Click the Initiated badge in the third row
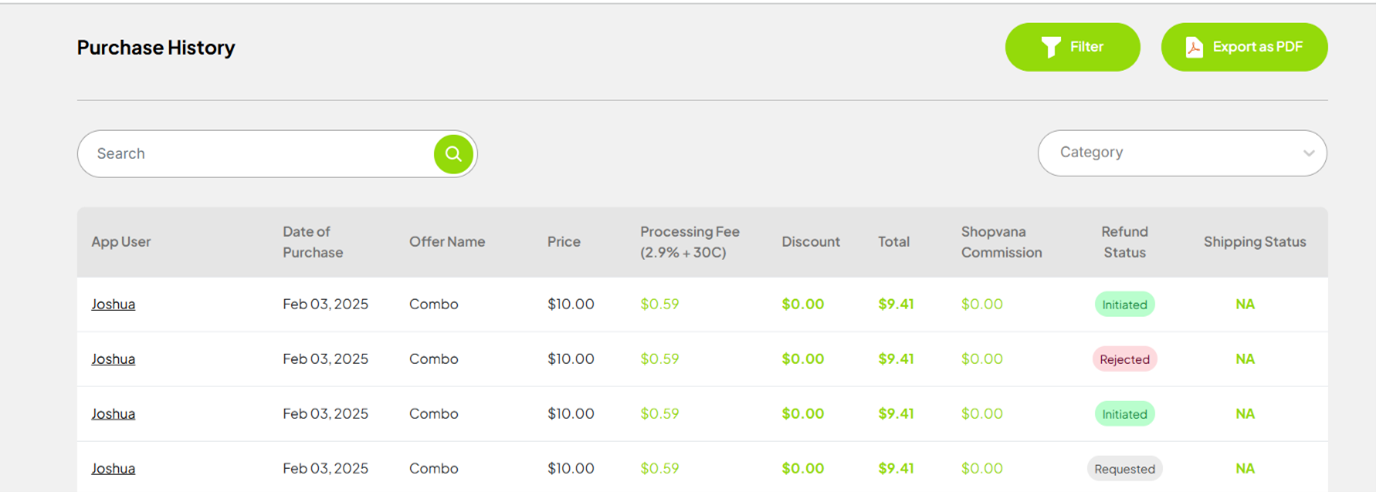The height and width of the screenshot is (492, 1376). point(1124,414)
